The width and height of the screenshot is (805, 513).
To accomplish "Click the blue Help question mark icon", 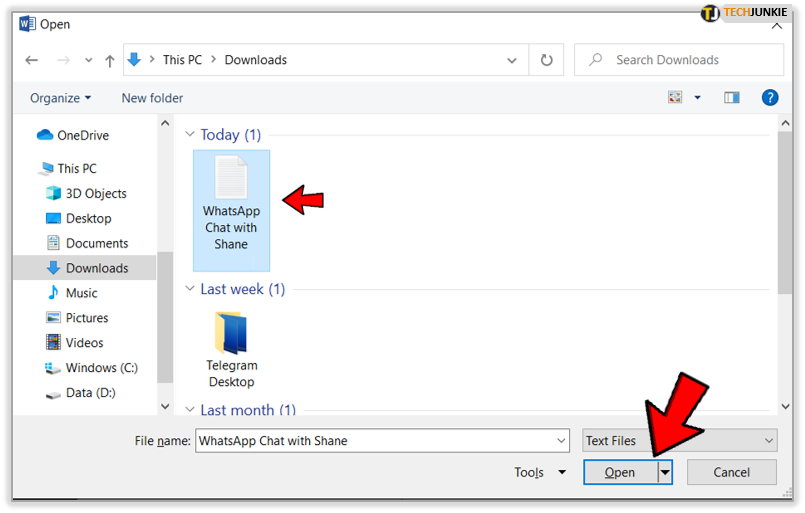I will point(769,98).
